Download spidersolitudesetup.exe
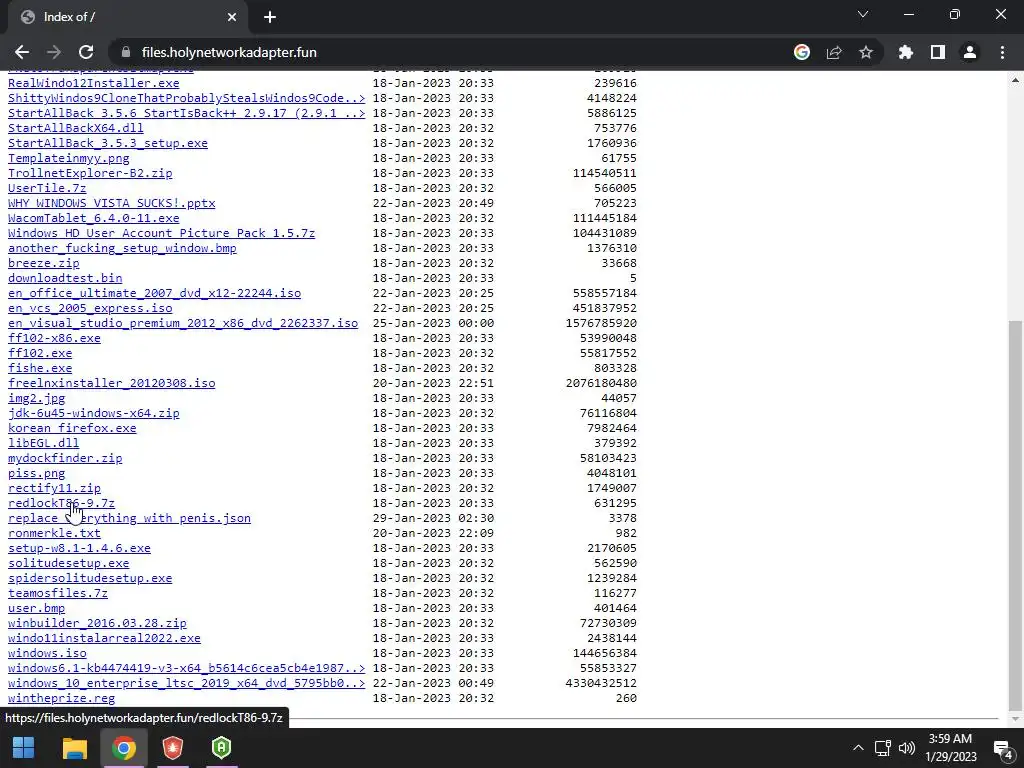1024x768 pixels. [x=90, y=579]
